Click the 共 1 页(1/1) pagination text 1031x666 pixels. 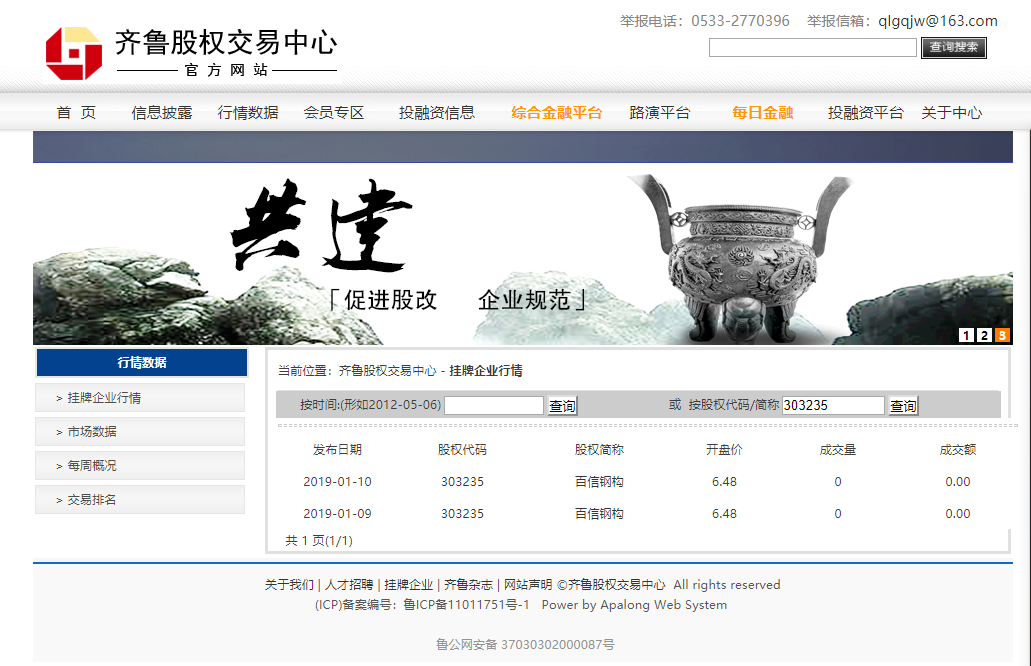[x=319, y=540]
